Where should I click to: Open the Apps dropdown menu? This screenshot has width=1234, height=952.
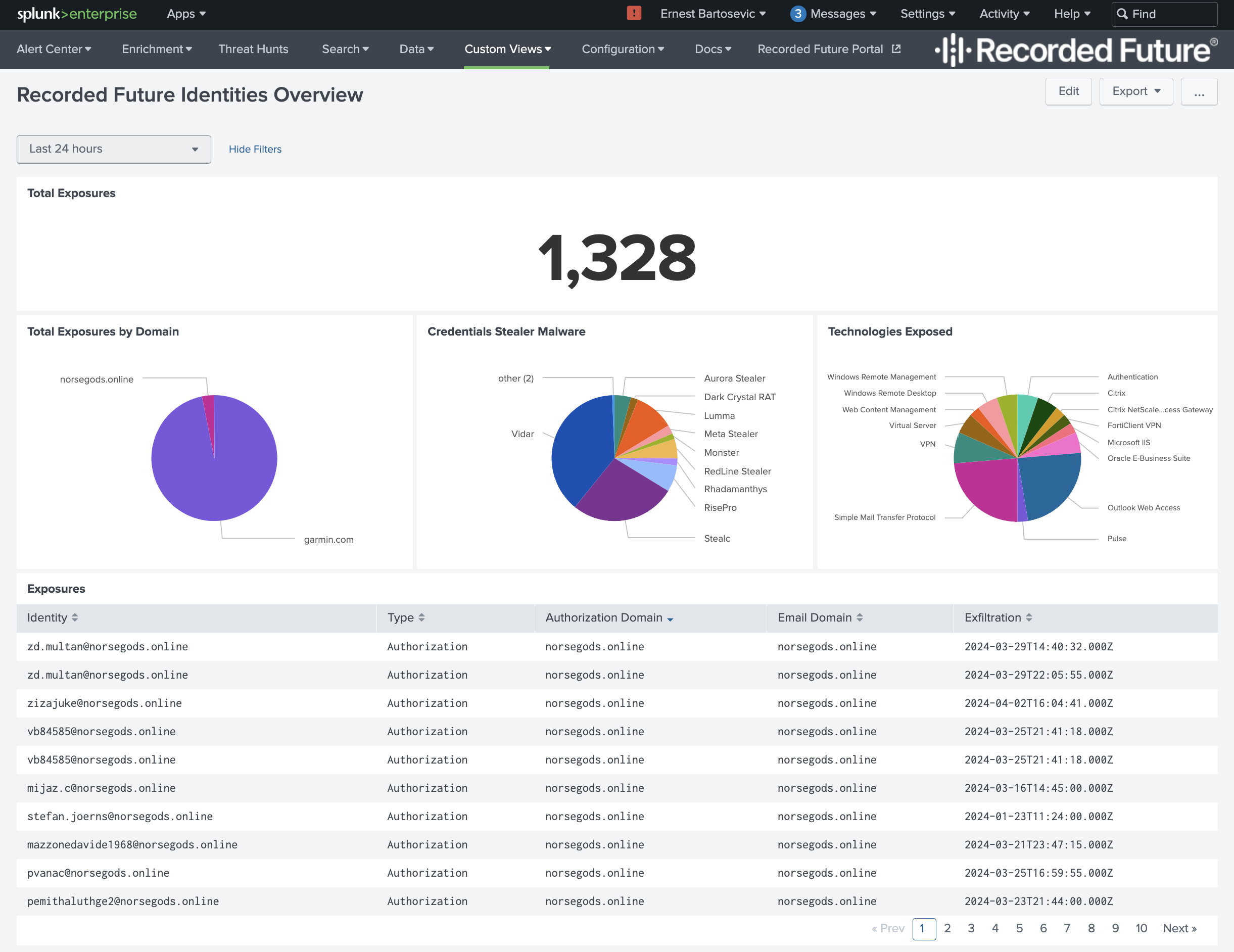pyautogui.click(x=186, y=14)
